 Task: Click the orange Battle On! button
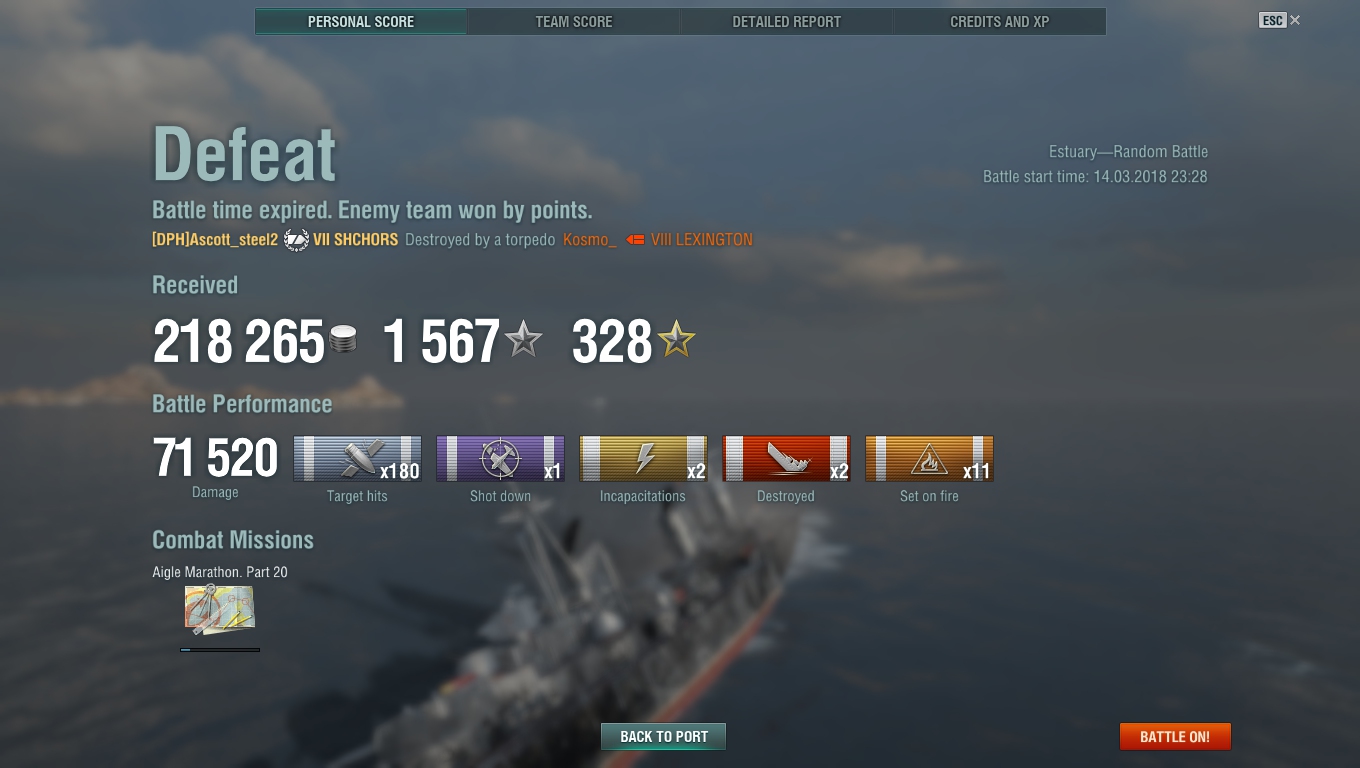pos(1175,737)
